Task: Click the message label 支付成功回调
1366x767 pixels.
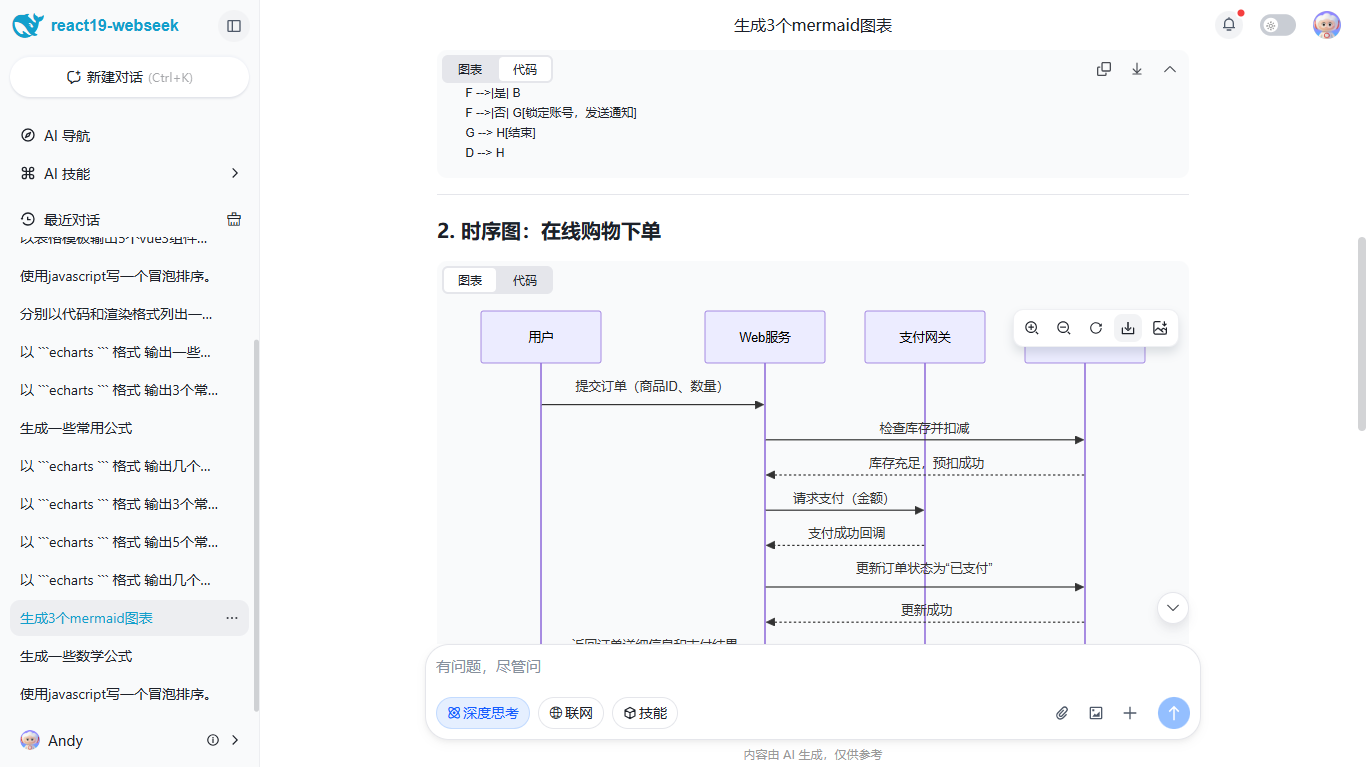Action: coord(846,533)
